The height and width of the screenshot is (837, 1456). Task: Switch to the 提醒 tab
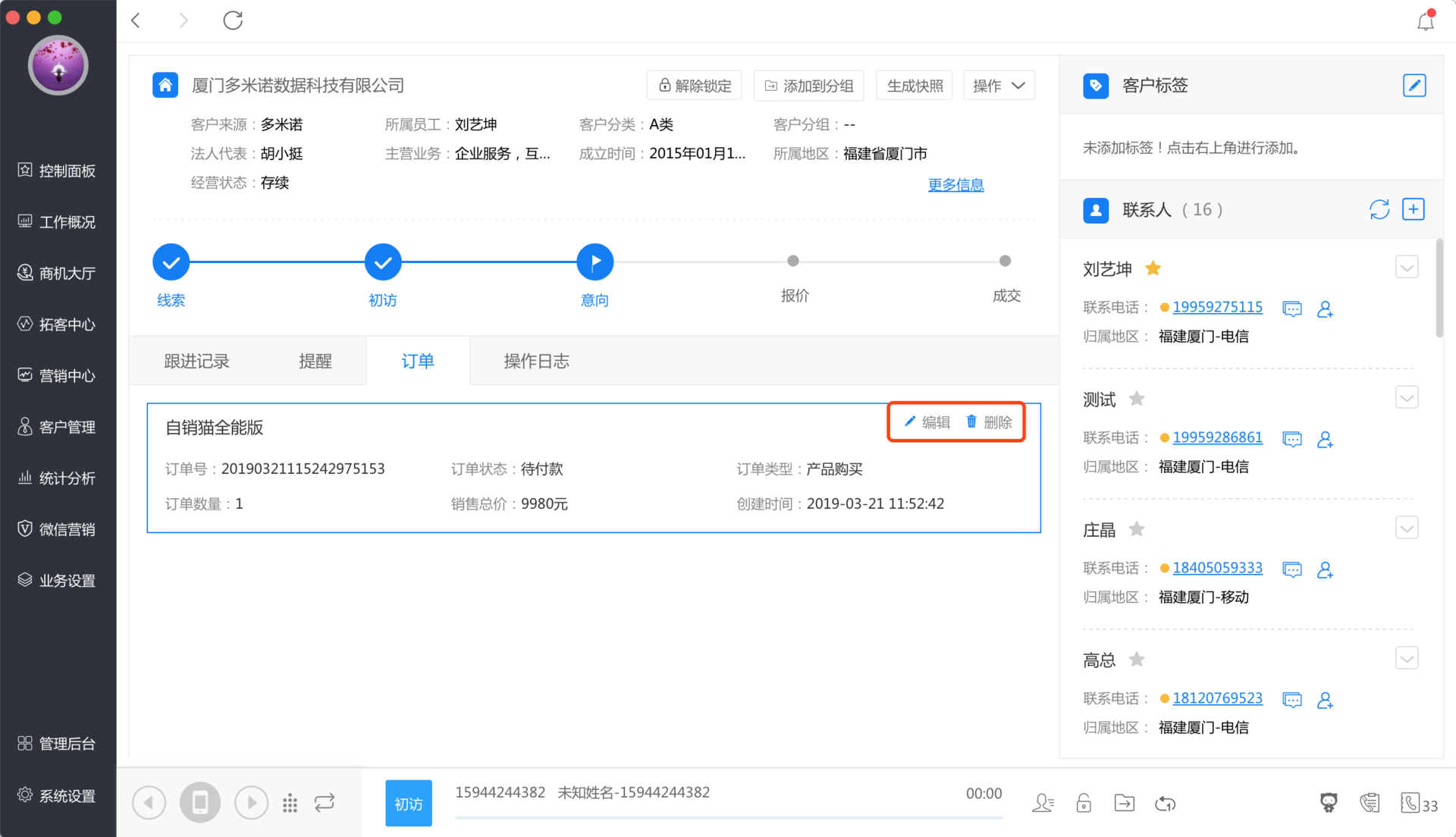click(315, 361)
